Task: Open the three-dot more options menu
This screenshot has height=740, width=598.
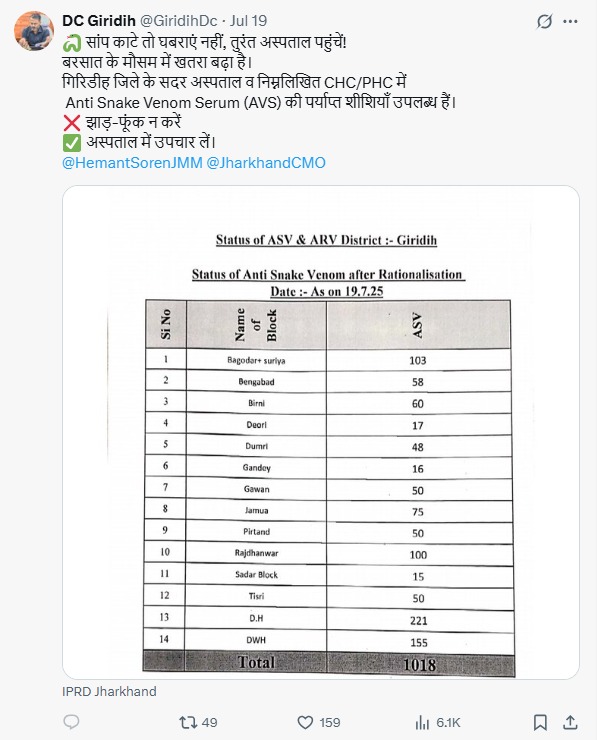Action: (x=571, y=21)
